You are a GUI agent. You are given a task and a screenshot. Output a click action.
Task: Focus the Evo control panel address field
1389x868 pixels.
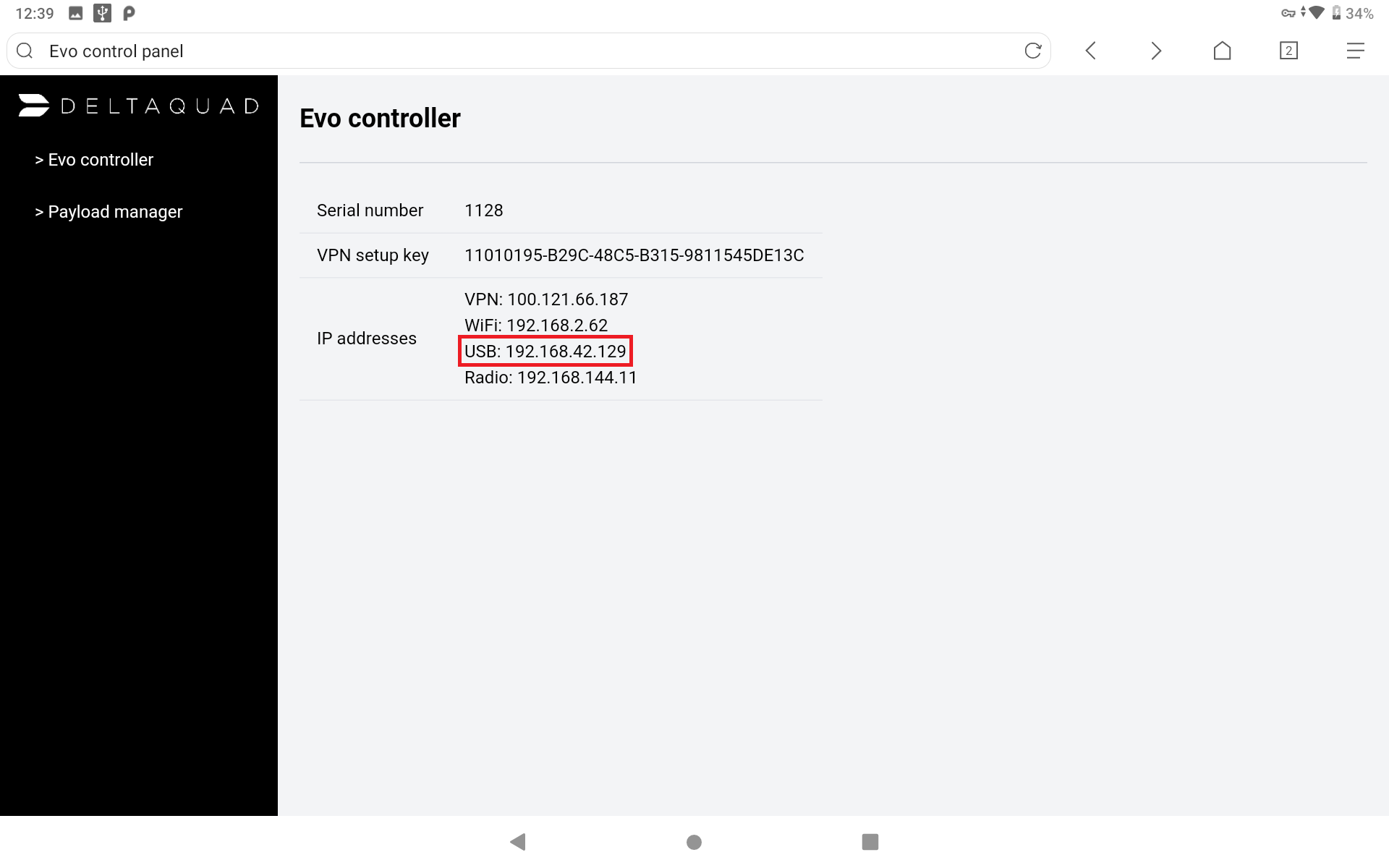click(x=528, y=51)
